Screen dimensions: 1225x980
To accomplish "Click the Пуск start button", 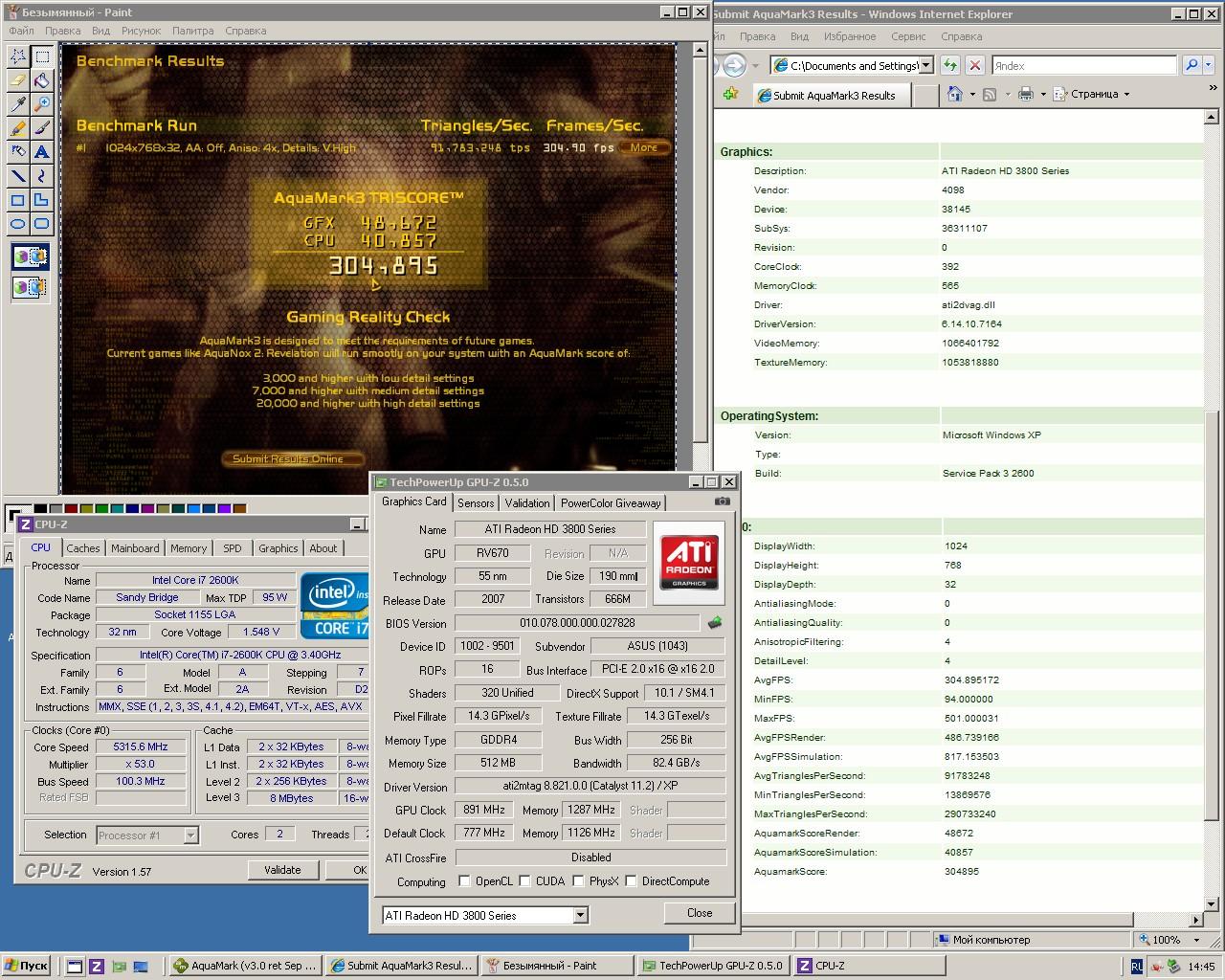I will (27, 966).
